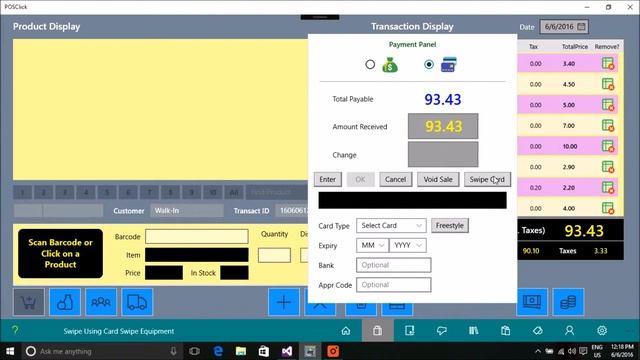Click the Scan Barcode or Click on a Product box

tap(60, 253)
